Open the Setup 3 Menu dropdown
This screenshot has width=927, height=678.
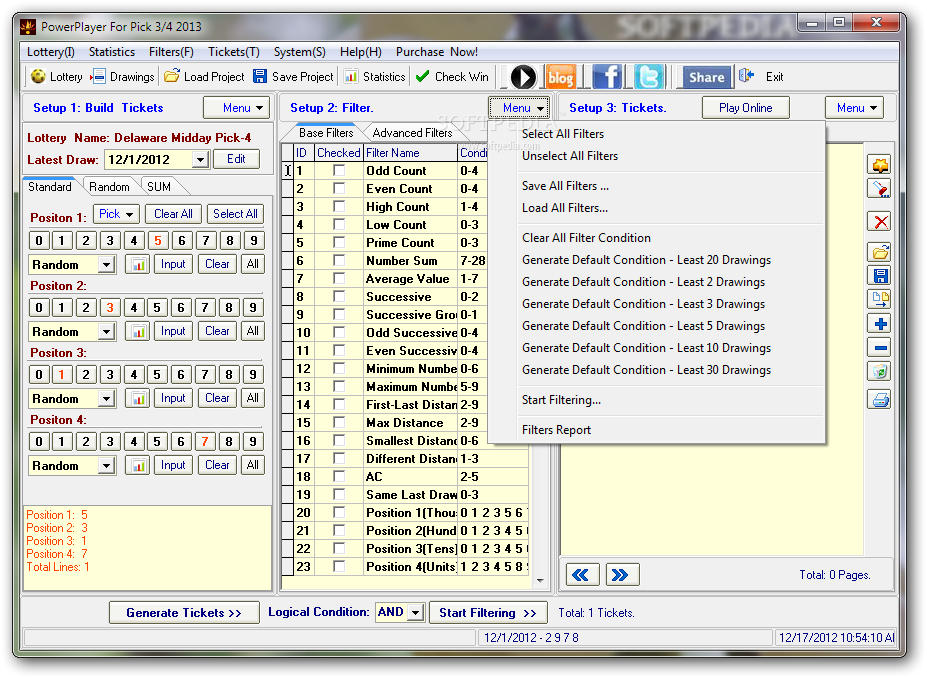854,108
